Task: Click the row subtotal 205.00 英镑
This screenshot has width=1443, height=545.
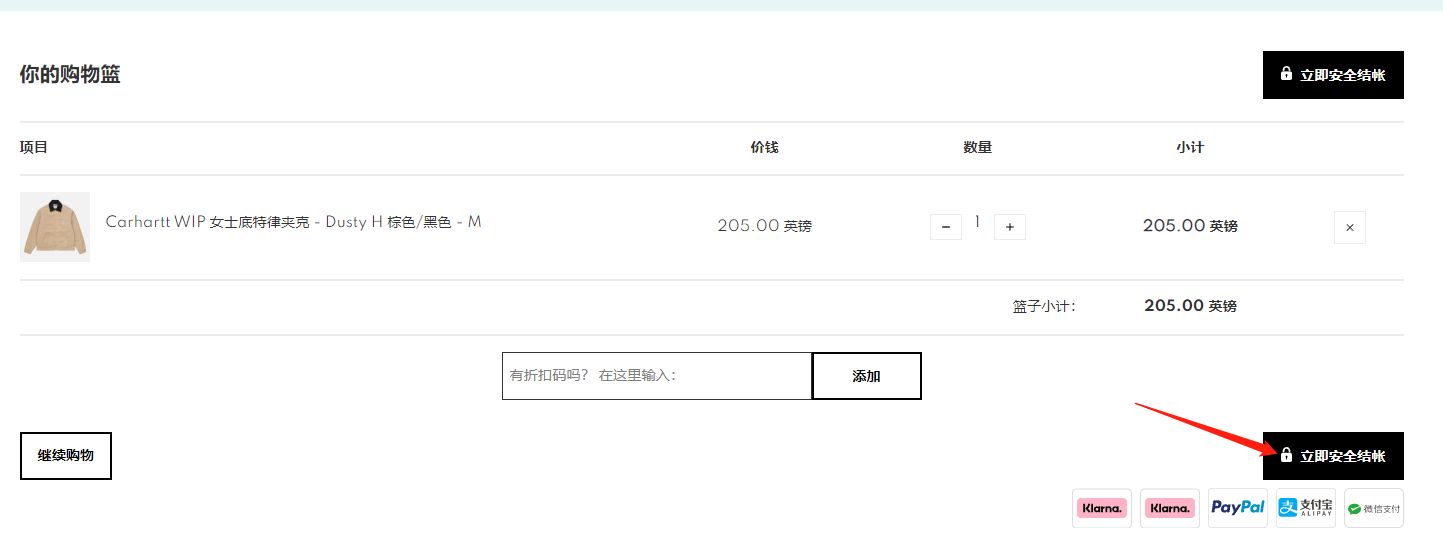Action: pos(1190,226)
